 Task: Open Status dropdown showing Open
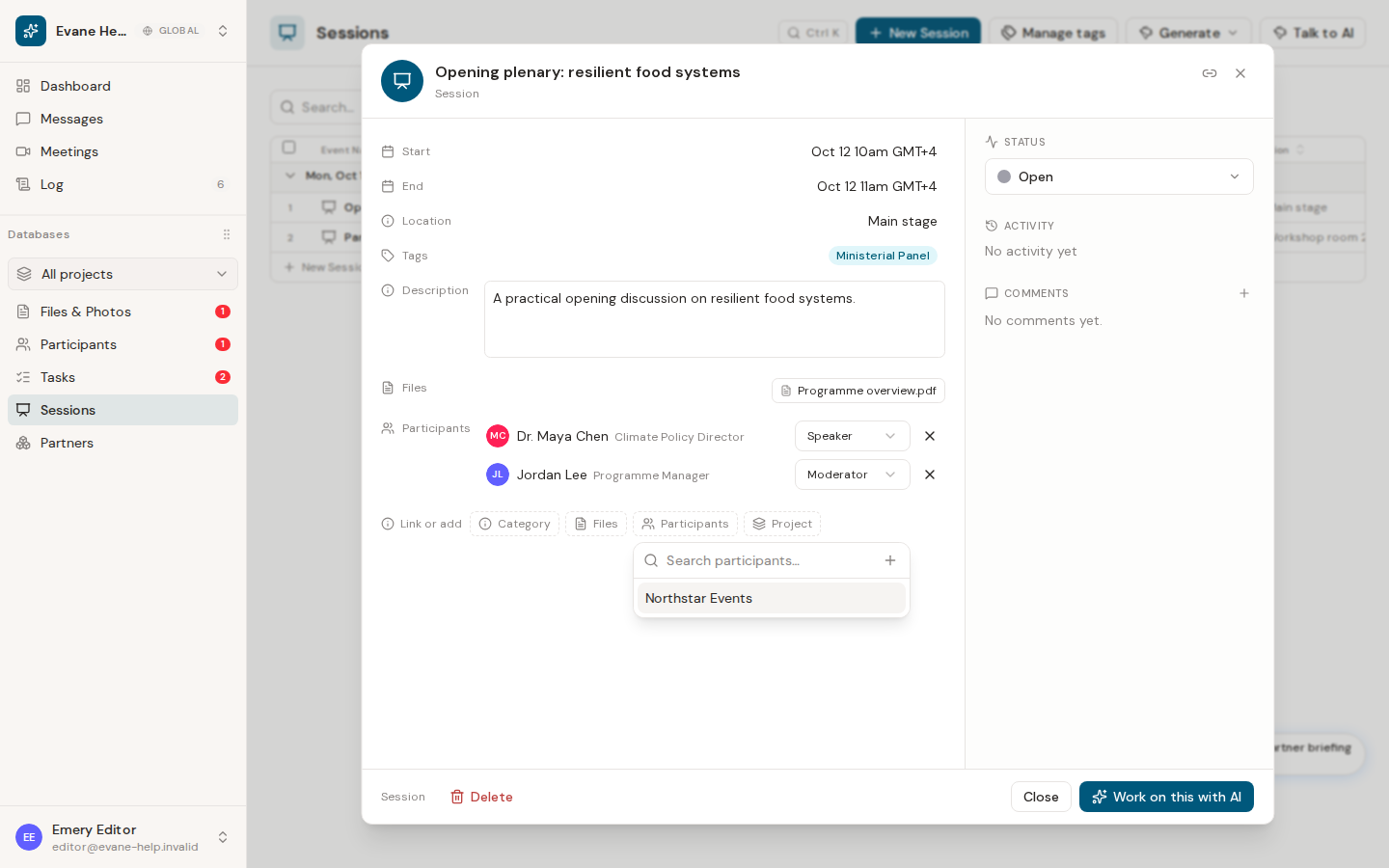click(1119, 176)
